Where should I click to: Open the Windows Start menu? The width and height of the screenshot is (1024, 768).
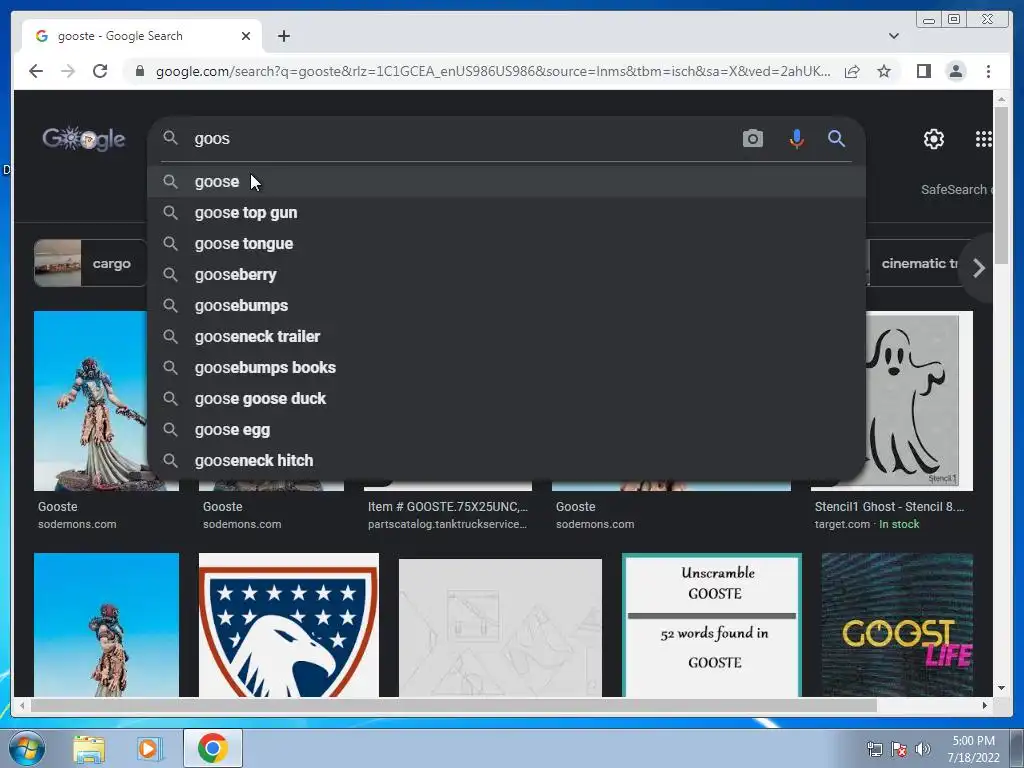[26, 748]
